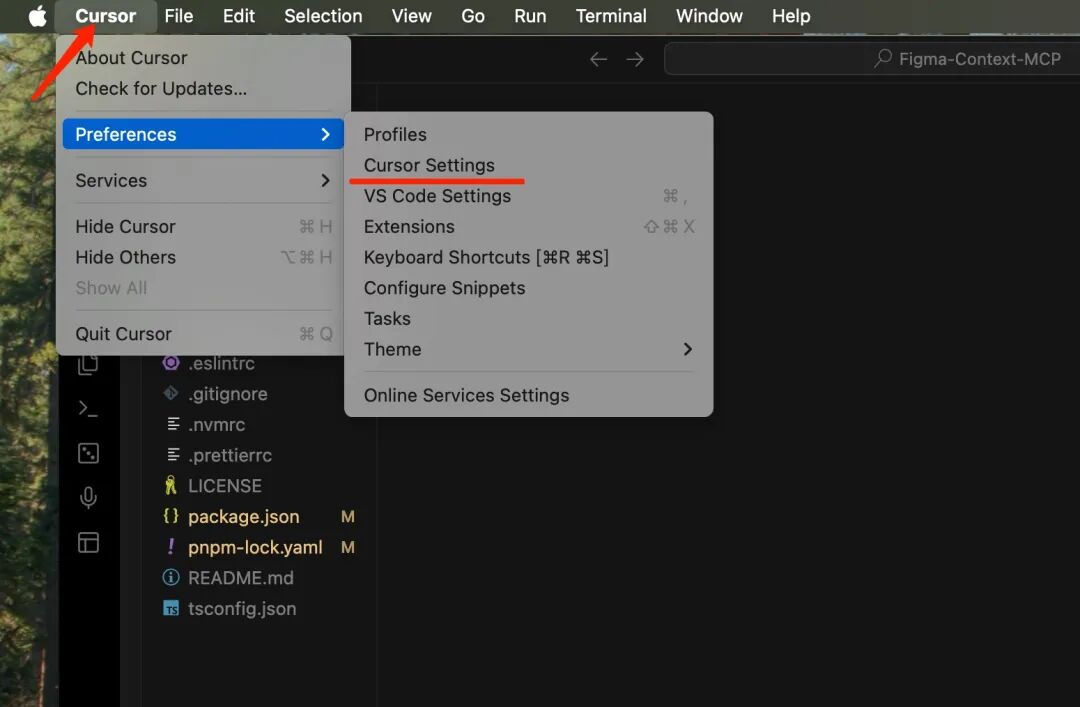Click the ESLint icon beside .eslintrc
Screen dimensions: 1080x707
[171, 362]
